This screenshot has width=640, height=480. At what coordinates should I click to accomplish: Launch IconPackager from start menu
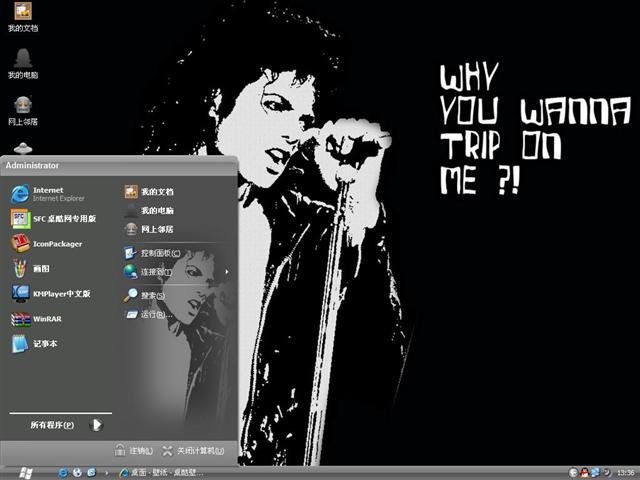click(x=47, y=244)
